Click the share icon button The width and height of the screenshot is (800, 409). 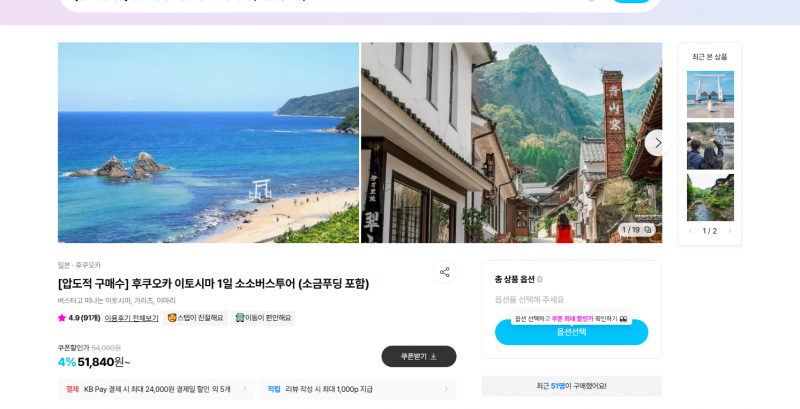[444, 272]
